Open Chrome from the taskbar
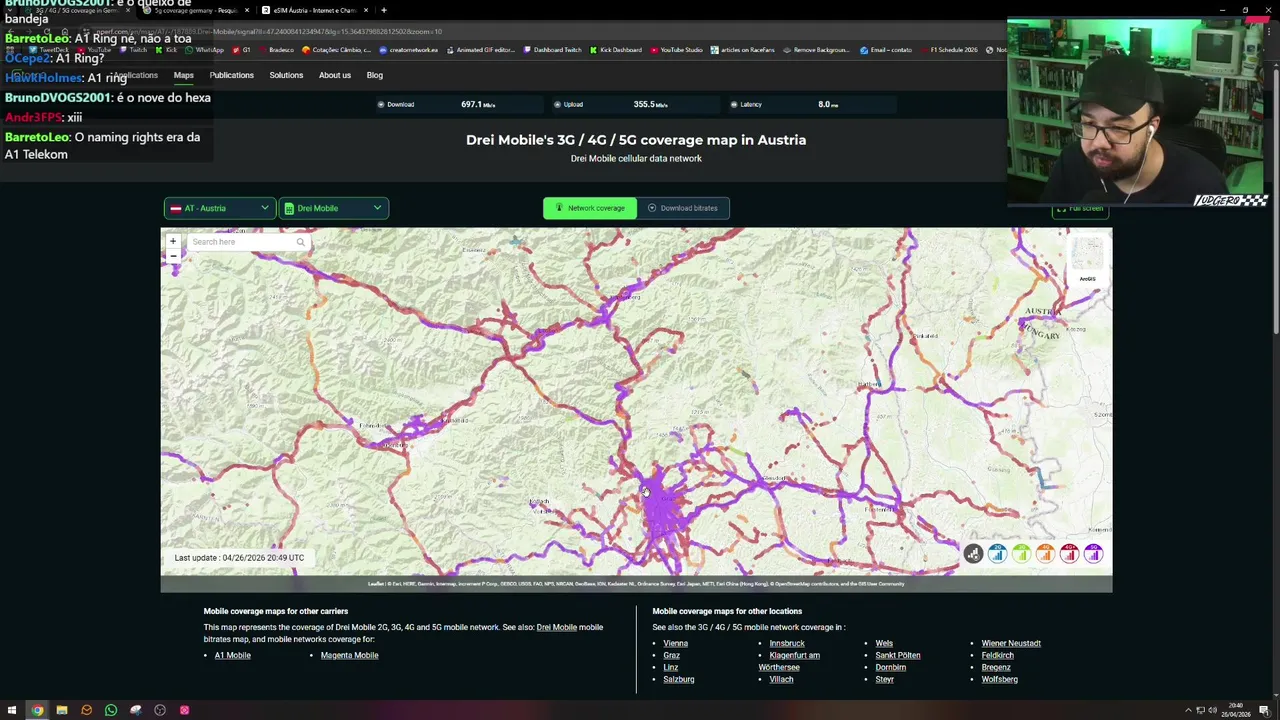Viewport: 1280px width, 720px height. point(37,710)
